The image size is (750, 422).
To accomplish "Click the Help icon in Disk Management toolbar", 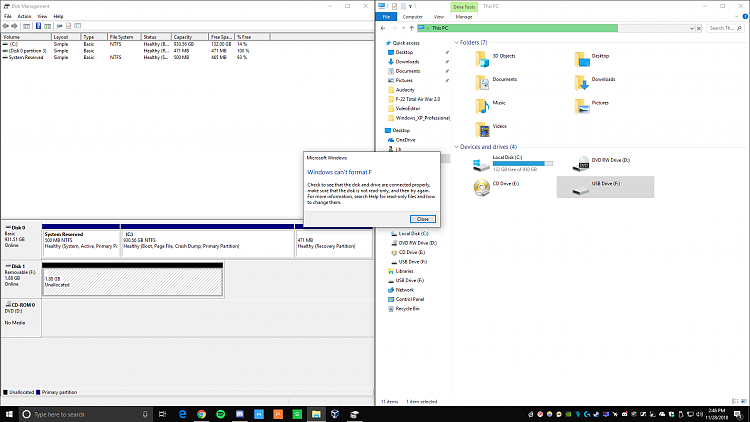I will tap(38, 26).
